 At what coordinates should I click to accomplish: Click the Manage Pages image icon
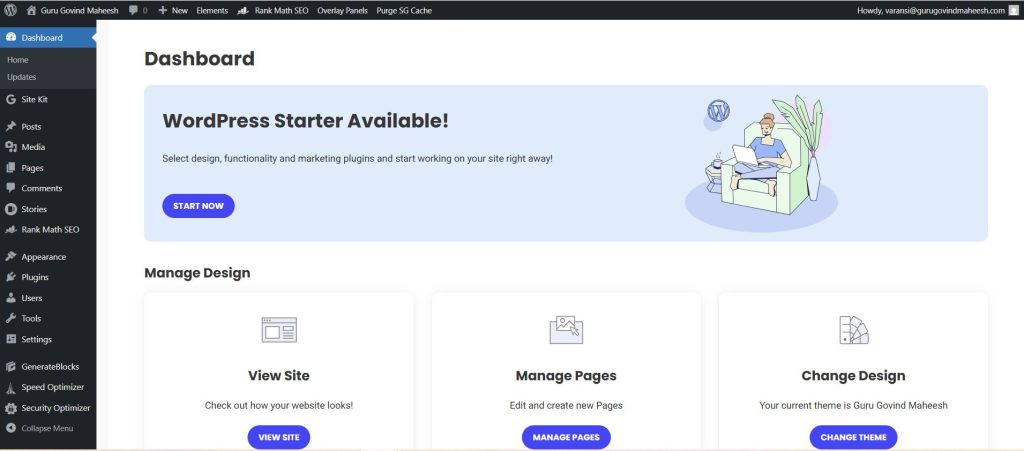[x=566, y=330]
